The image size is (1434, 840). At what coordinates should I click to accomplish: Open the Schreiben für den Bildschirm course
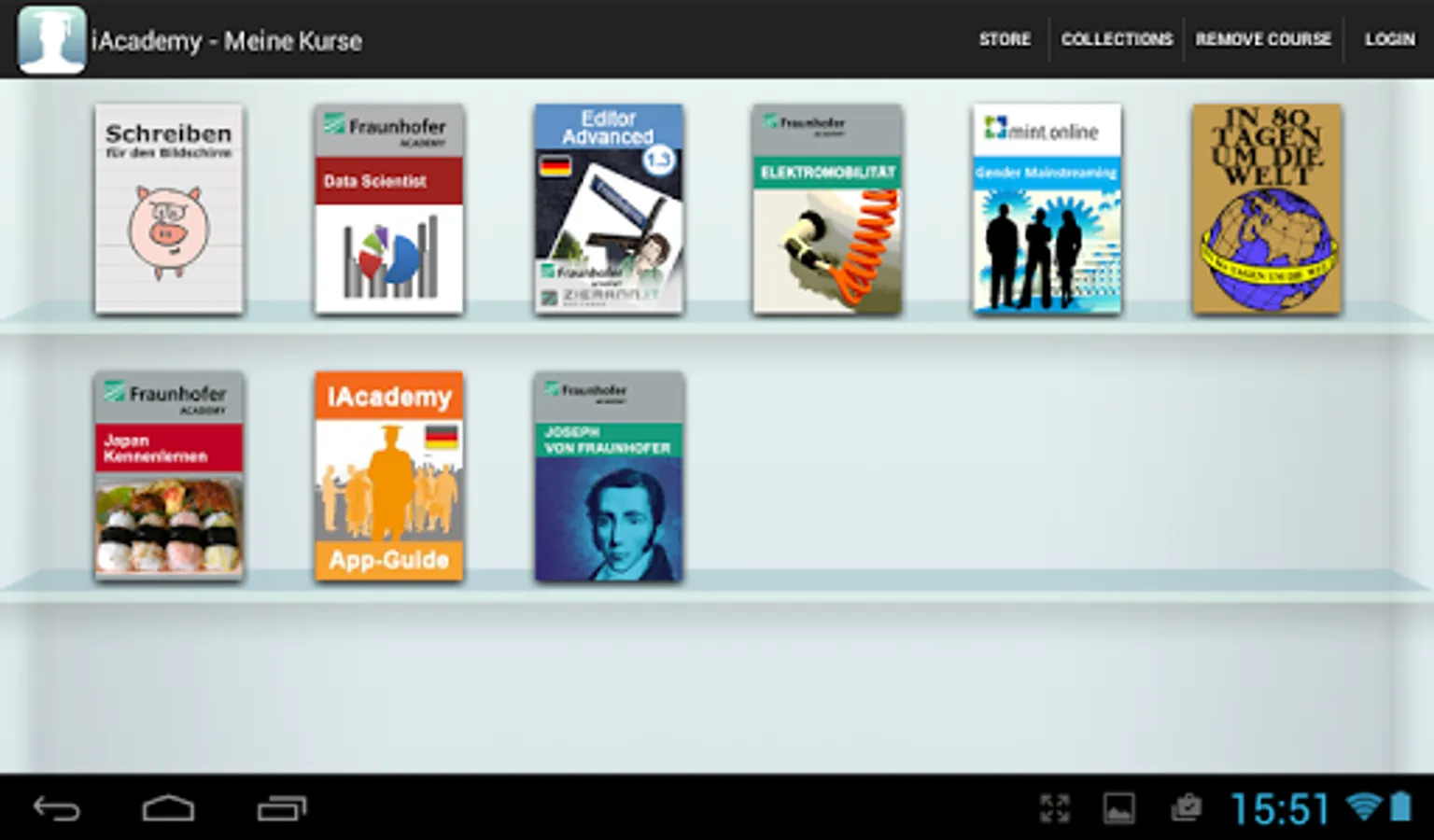click(x=169, y=208)
